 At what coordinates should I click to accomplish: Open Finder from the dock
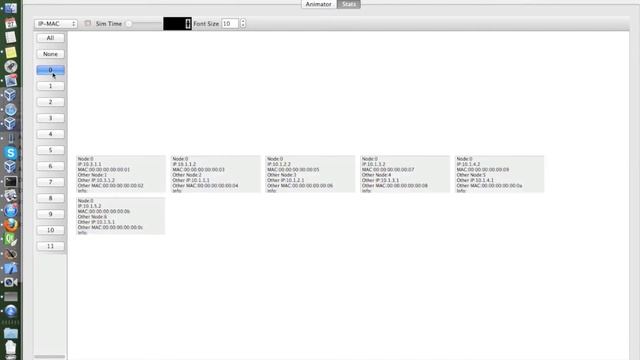[11, 8]
